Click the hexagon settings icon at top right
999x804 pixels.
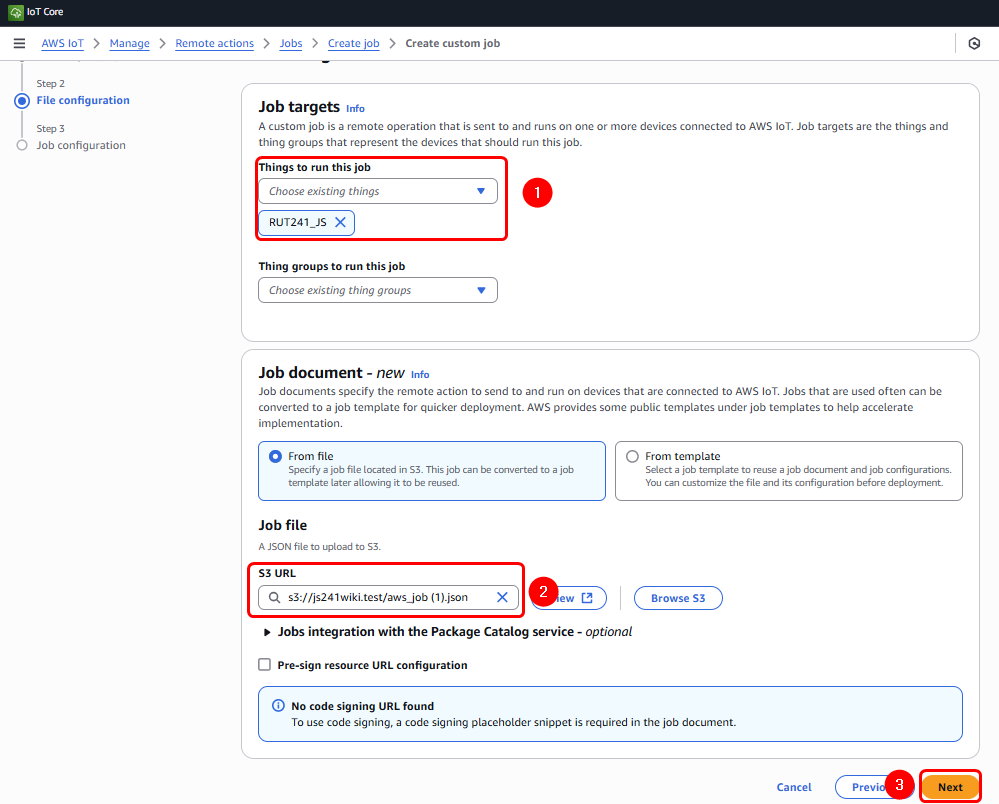[x=974, y=44]
